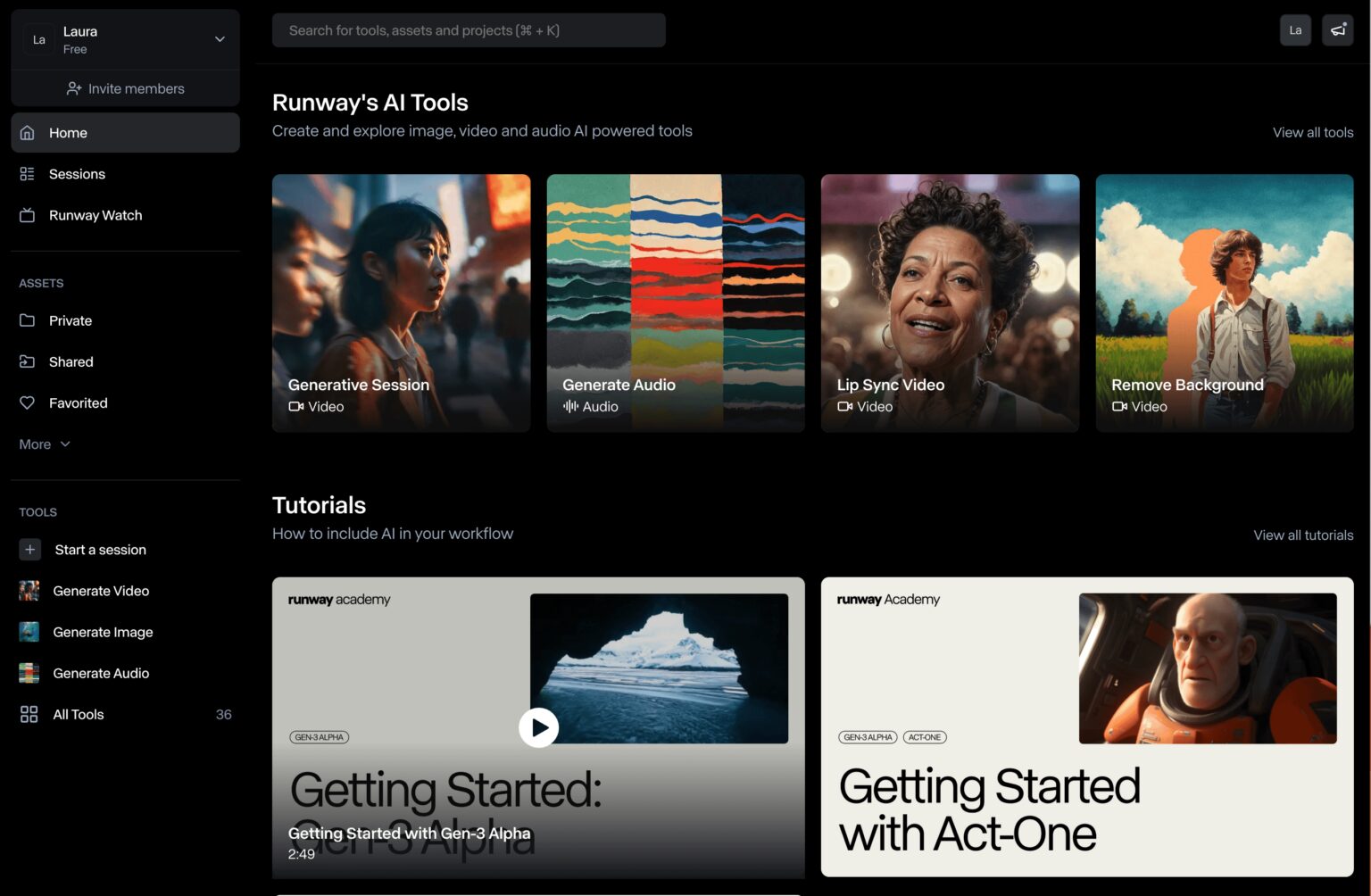Click the camera icon under Generative Session

pos(296,407)
